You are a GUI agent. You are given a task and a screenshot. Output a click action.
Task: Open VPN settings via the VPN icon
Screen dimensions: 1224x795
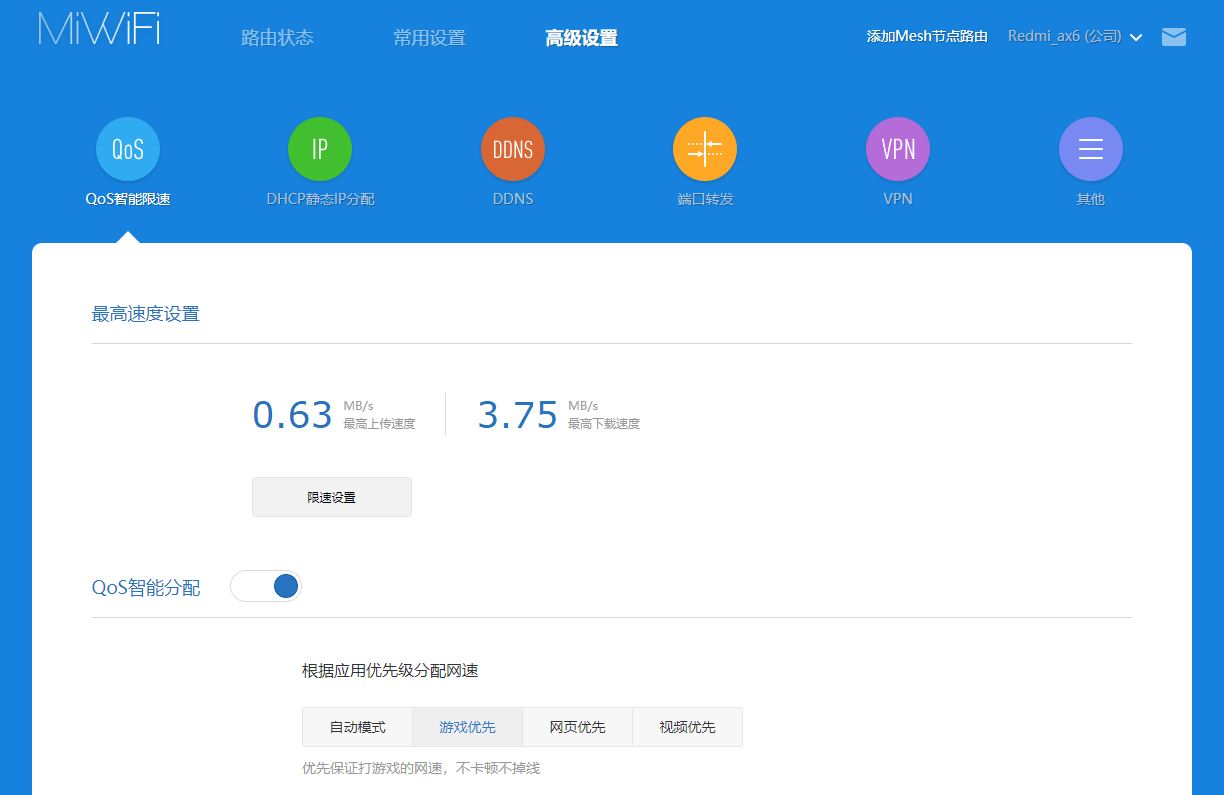[x=897, y=148]
